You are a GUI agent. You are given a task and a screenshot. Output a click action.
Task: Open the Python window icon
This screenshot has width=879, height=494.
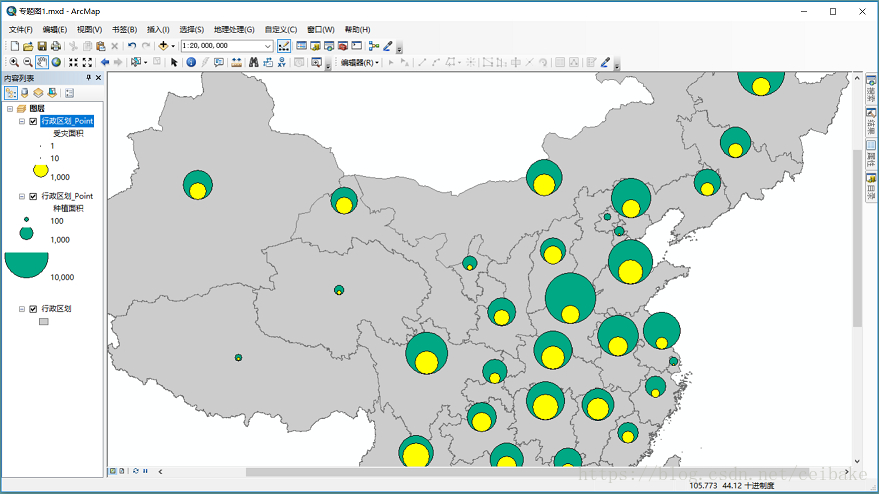[357, 46]
